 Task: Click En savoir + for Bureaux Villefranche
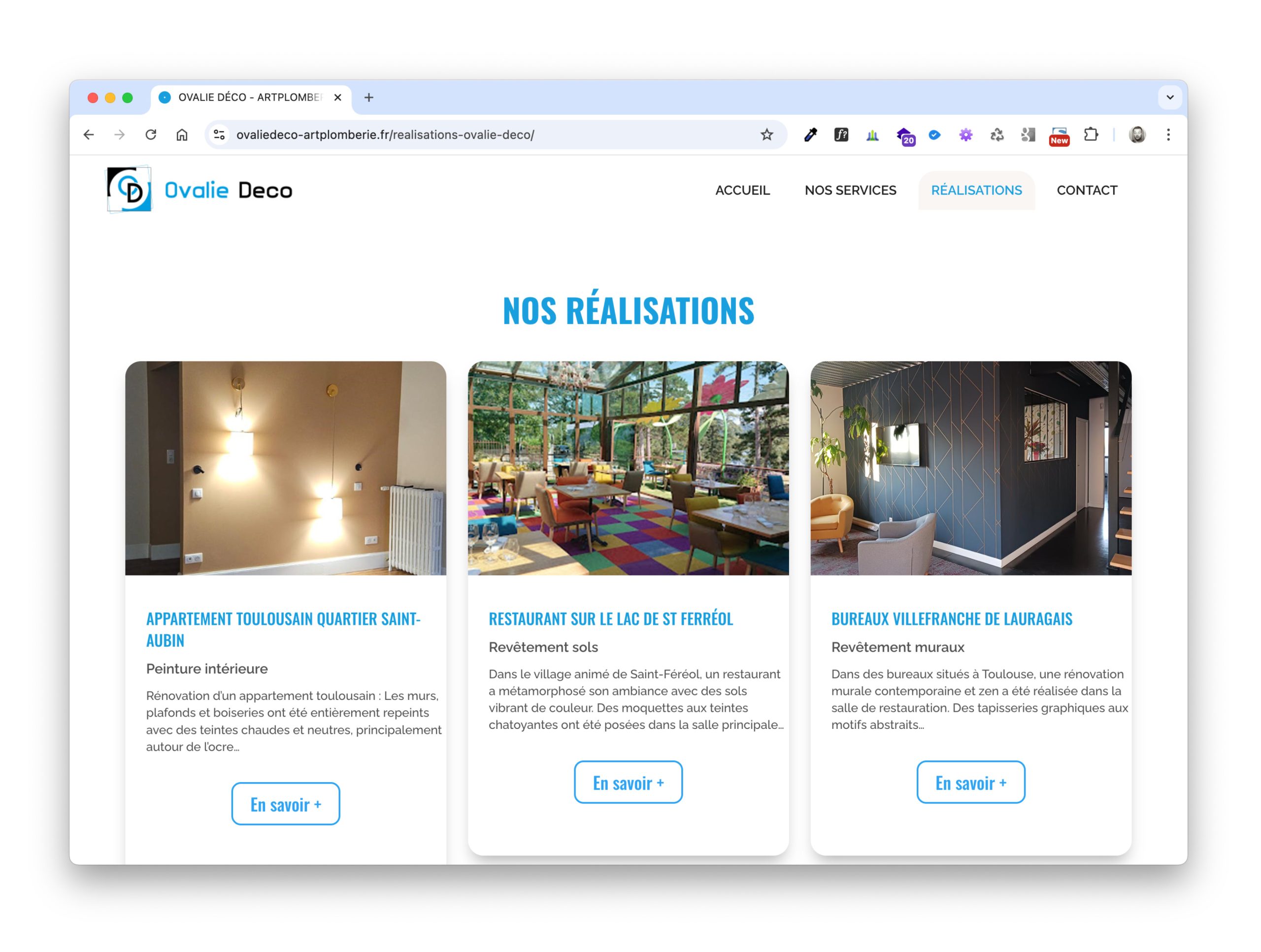coord(971,782)
